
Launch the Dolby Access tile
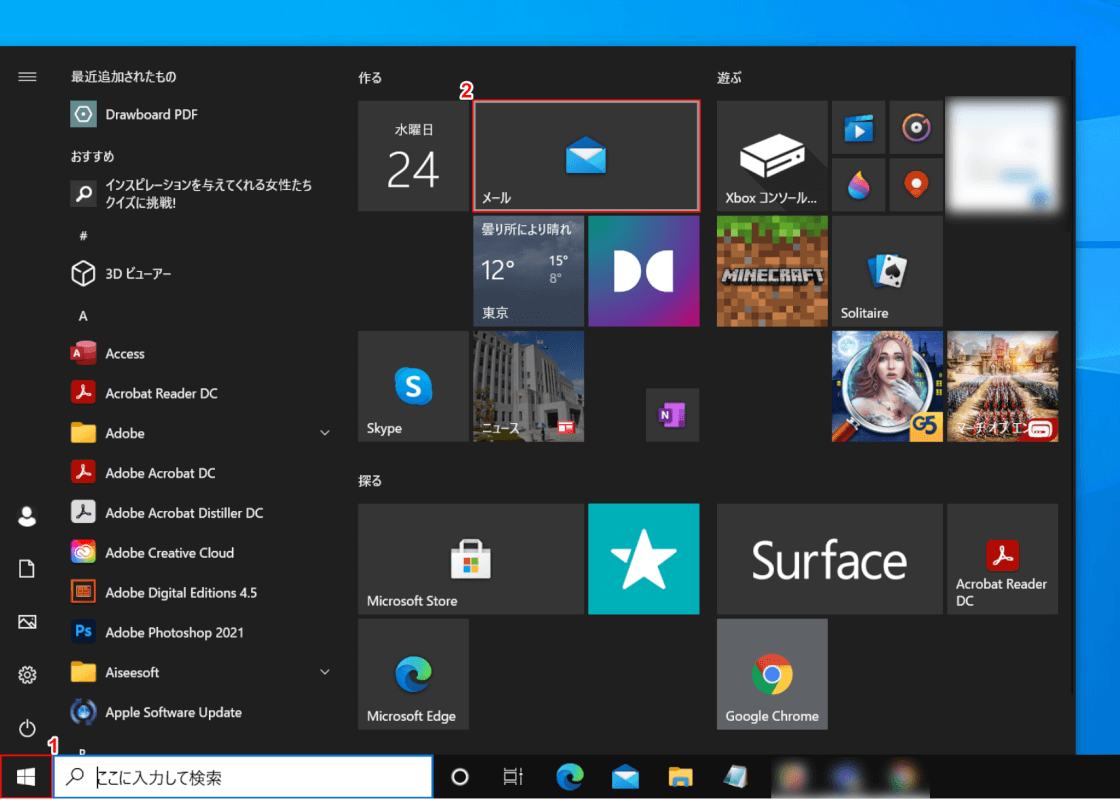(x=644, y=271)
